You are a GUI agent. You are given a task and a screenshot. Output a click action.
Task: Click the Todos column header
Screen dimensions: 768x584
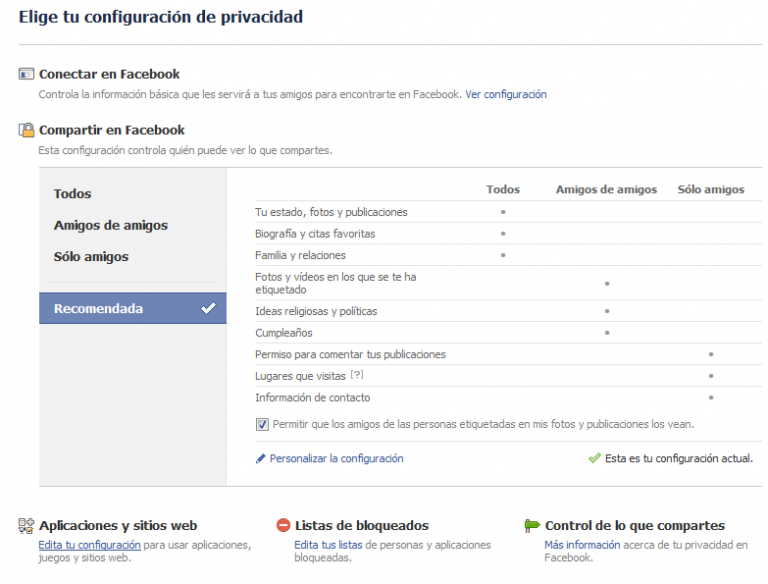point(503,190)
